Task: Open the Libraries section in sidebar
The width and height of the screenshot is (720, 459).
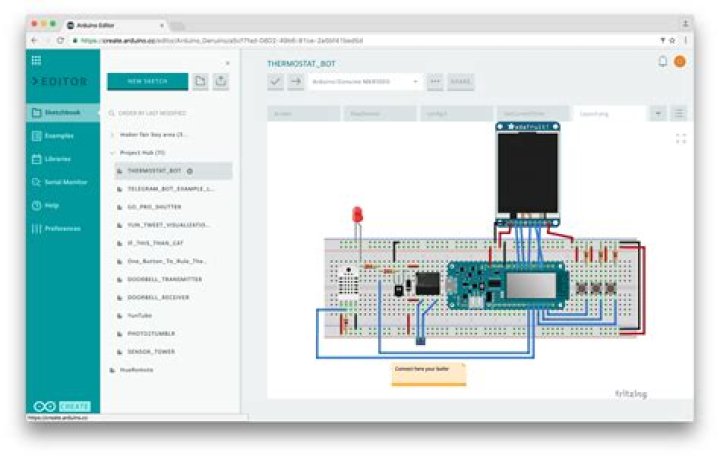Action: point(58,158)
